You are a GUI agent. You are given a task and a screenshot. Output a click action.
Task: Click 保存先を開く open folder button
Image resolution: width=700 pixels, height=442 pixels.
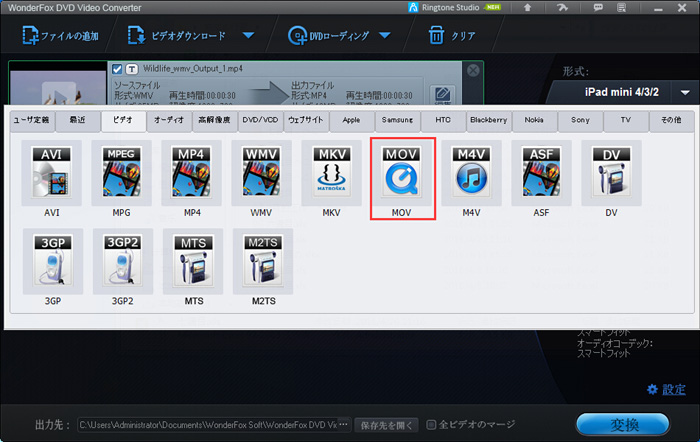click(387, 425)
